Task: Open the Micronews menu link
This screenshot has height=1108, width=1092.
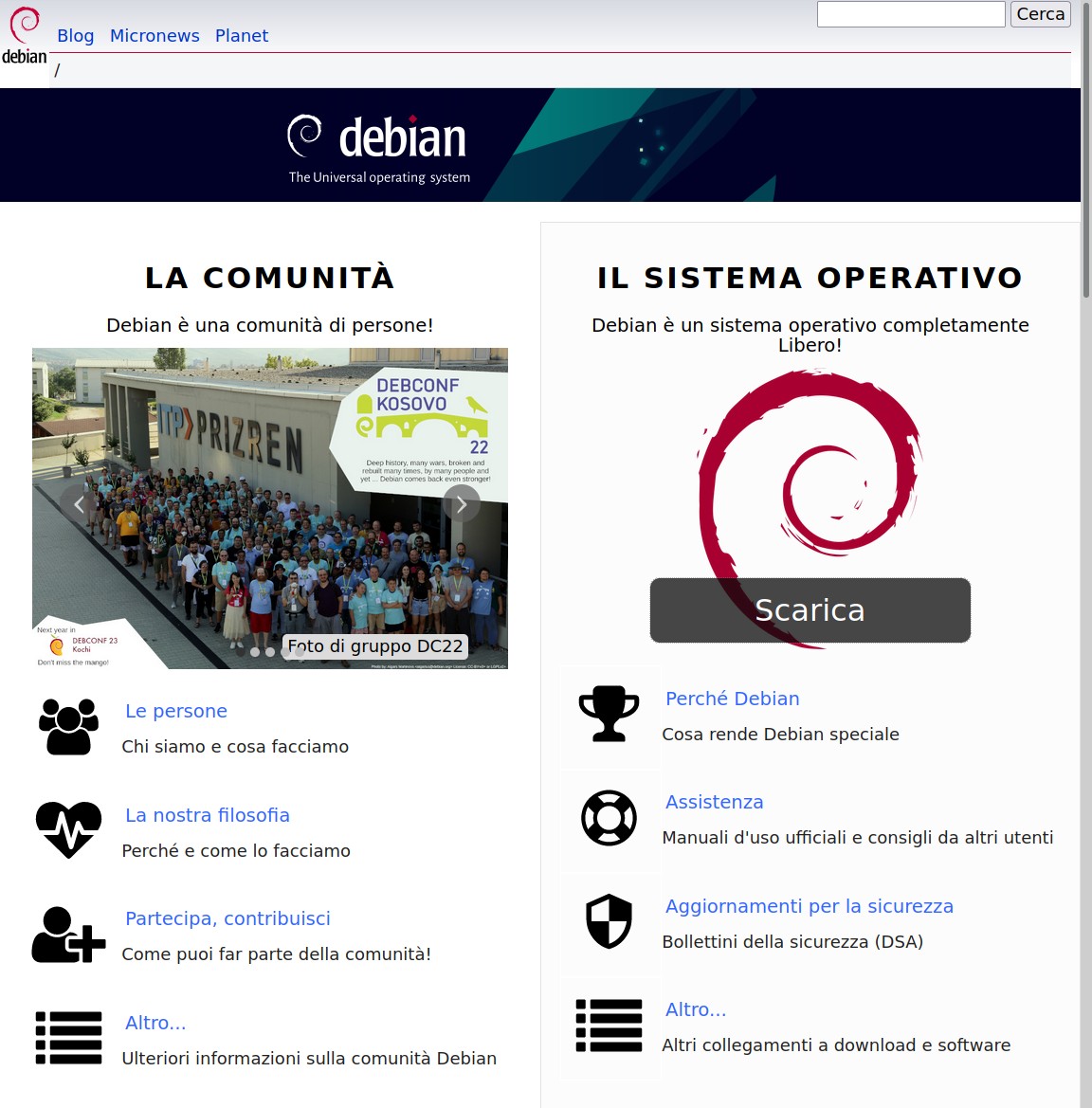Action: click(x=155, y=36)
